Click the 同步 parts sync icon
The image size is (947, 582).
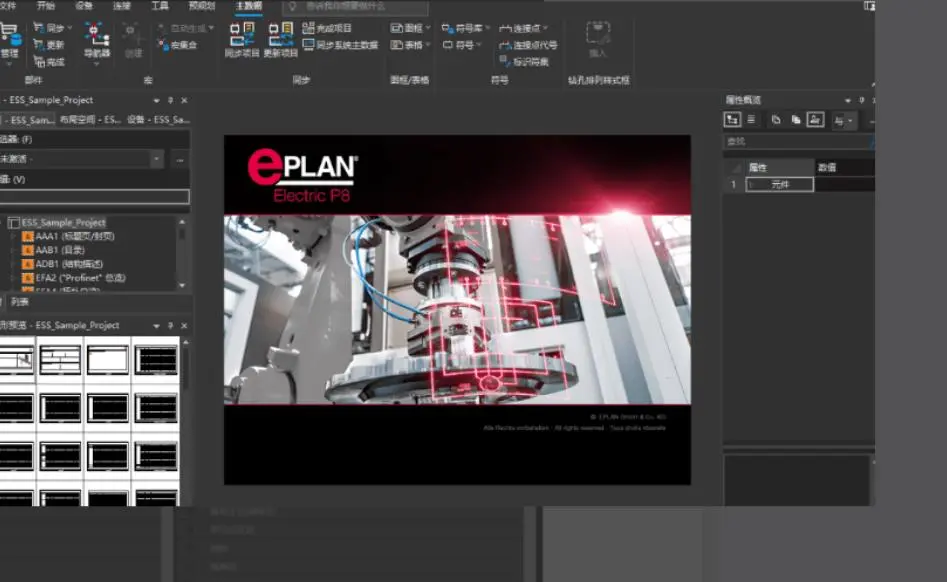click(x=39, y=28)
